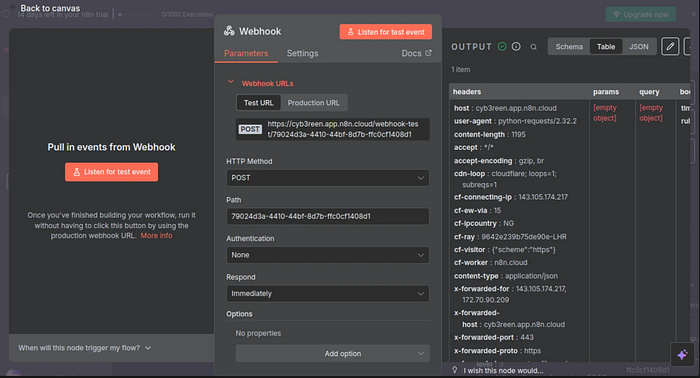700x378 pixels.
Task: Click the cf-ray header row
Action: coord(510,237)
